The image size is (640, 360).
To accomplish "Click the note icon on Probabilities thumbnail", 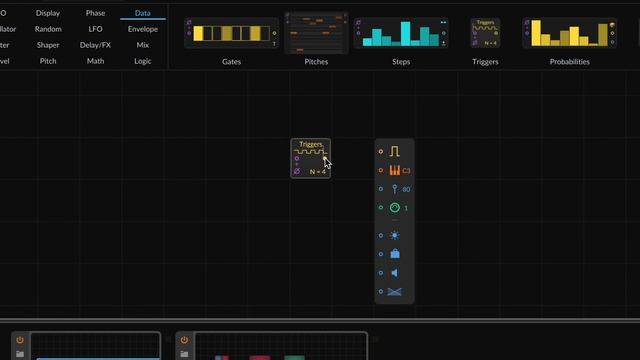I will (527, 22).
